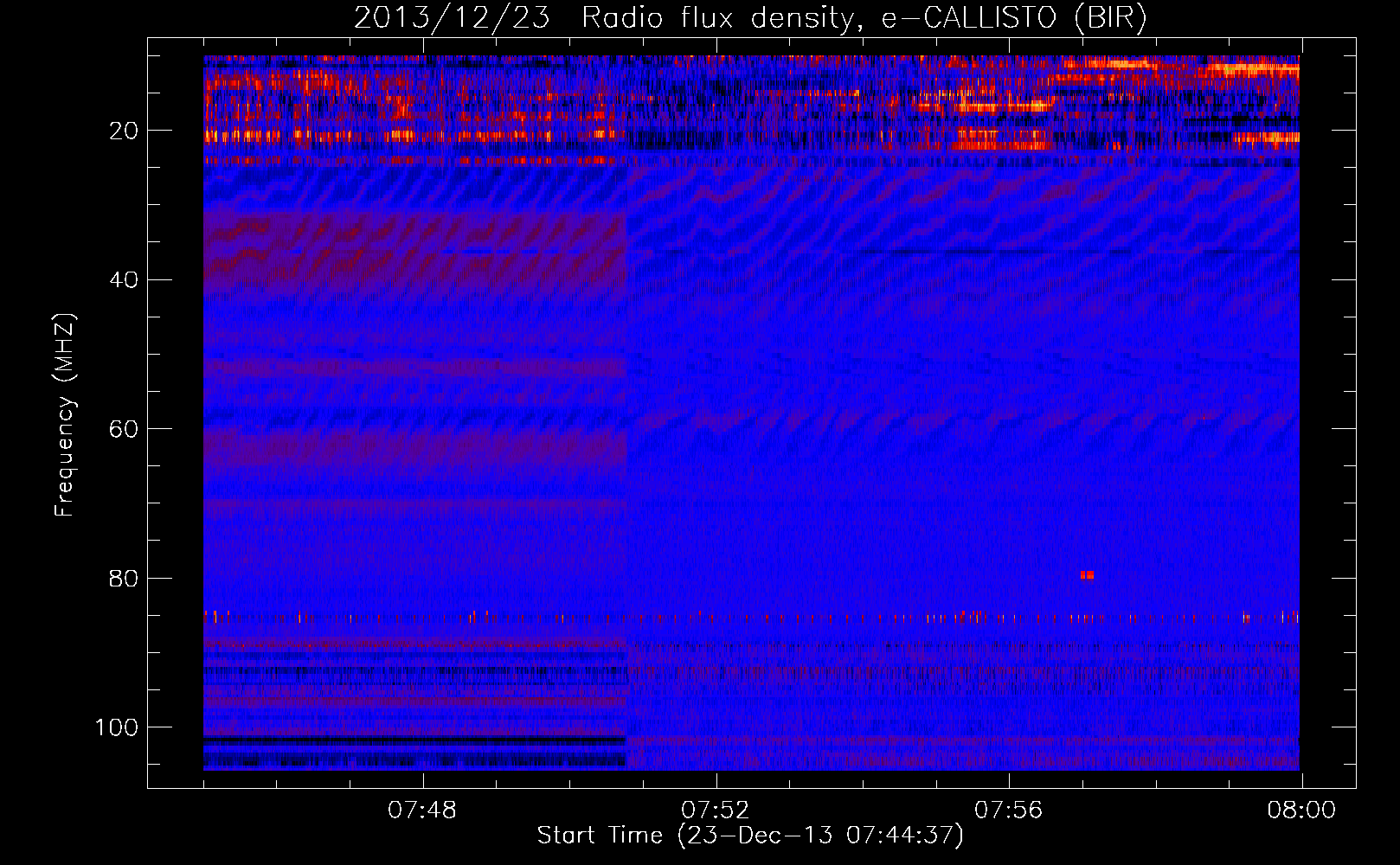Click the 80 MHz frequency tick label

click(124, 578)
